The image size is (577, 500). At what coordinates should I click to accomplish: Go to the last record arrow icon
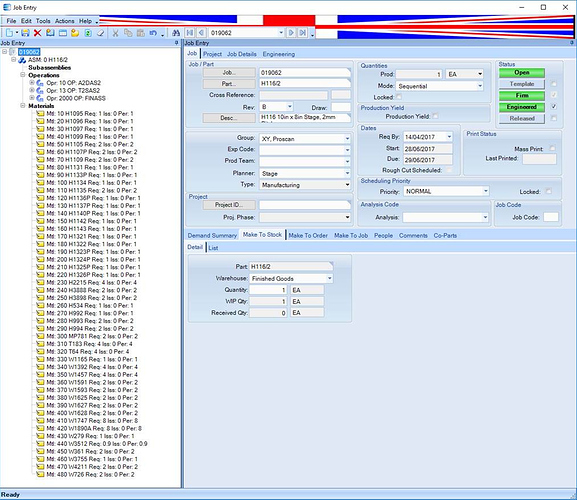pyautogui.click(x=302, y=33)
